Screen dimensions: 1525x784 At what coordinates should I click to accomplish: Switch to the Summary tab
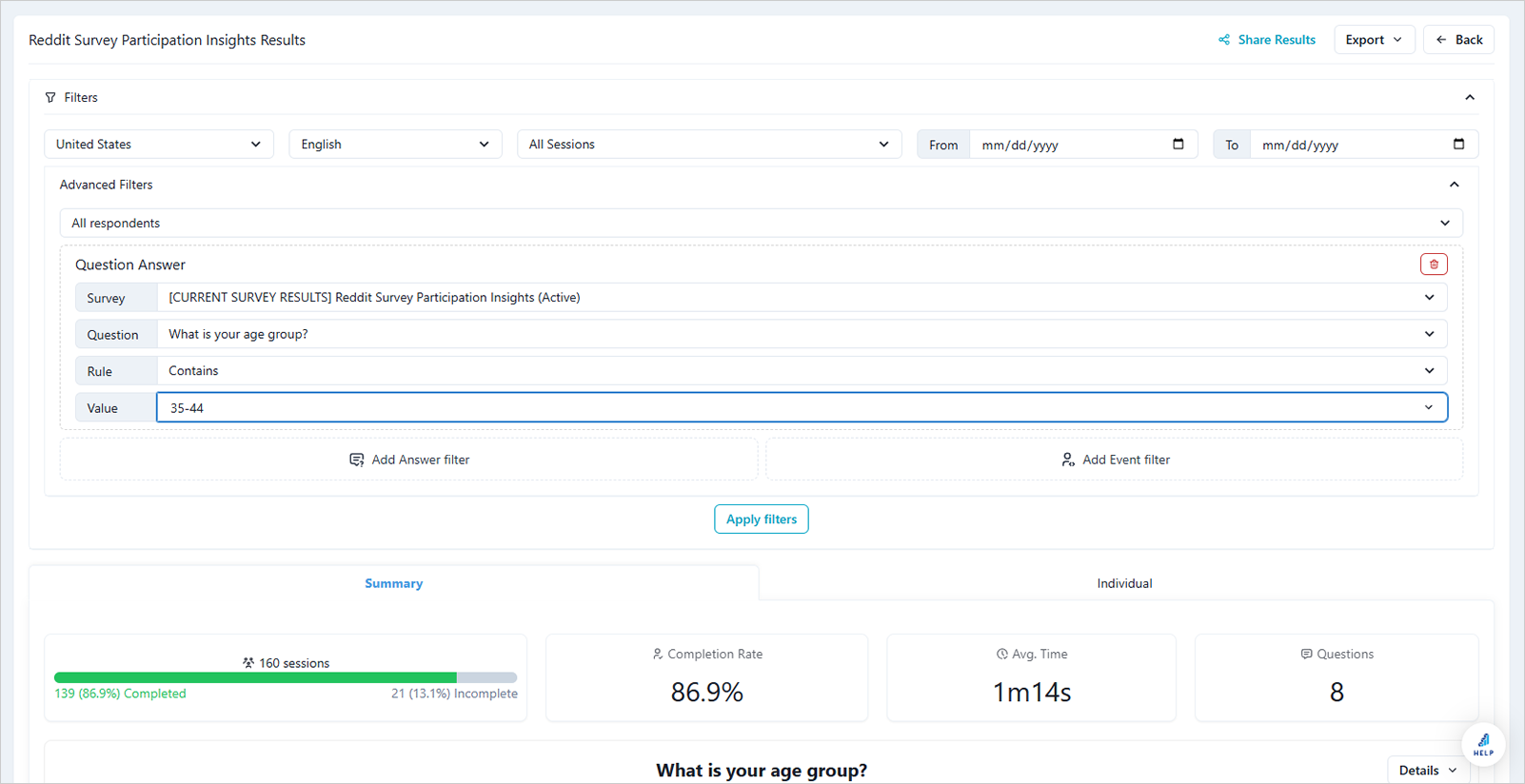[x=394, y=583]
